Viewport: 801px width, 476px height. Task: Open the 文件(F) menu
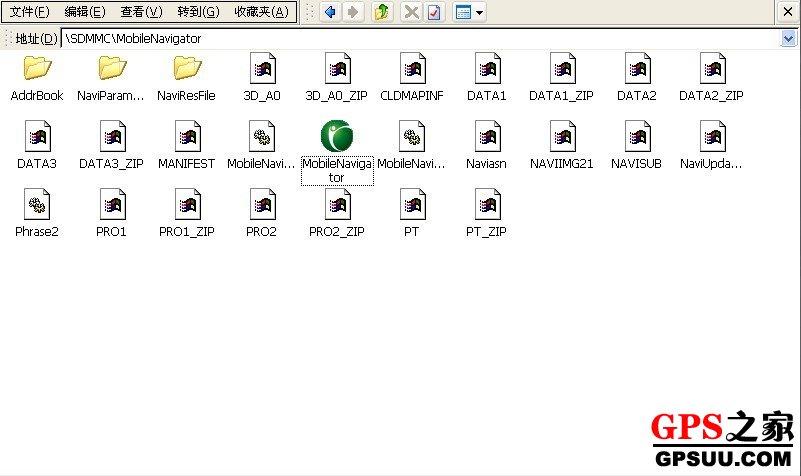pos(30,12)
